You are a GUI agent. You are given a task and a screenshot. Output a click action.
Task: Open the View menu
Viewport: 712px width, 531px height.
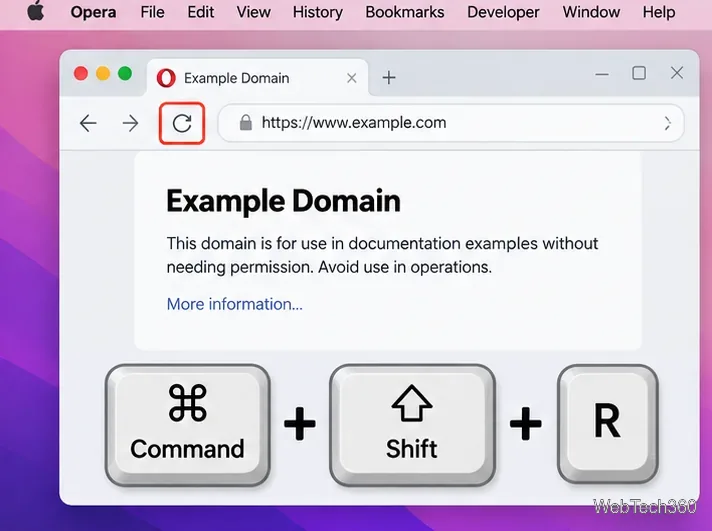(253, 12)
